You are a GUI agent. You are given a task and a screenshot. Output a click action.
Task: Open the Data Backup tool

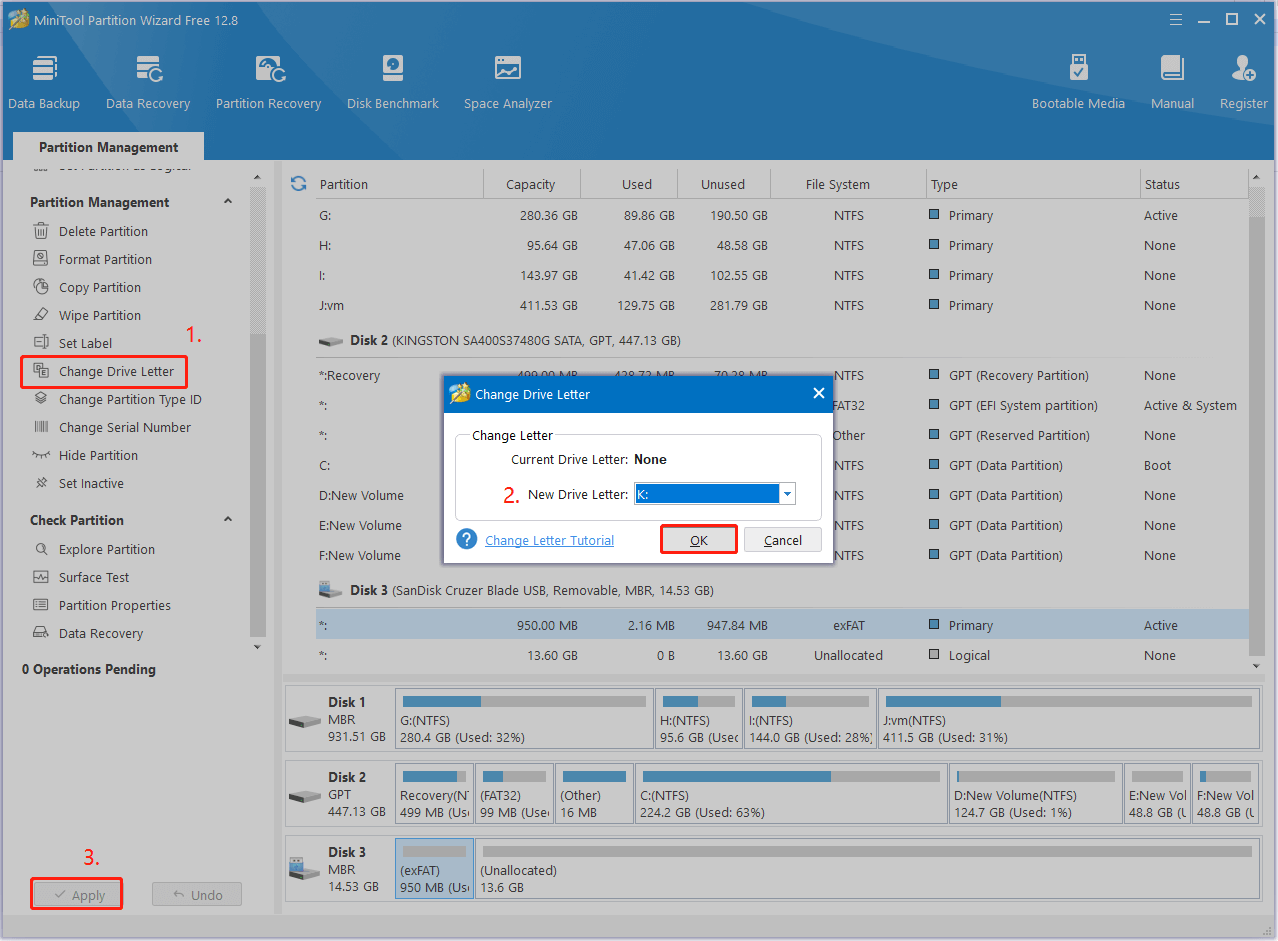pyautogui.click(x=44, y=82)
